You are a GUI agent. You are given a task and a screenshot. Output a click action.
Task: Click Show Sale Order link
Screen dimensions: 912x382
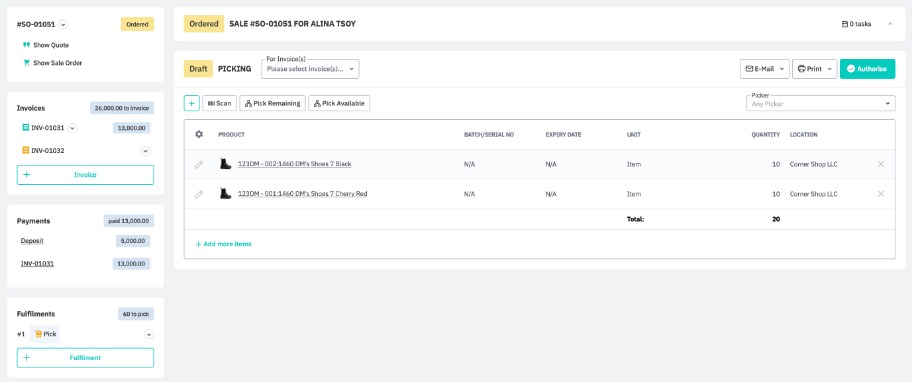pyautogui.click(x=58, y=63)
